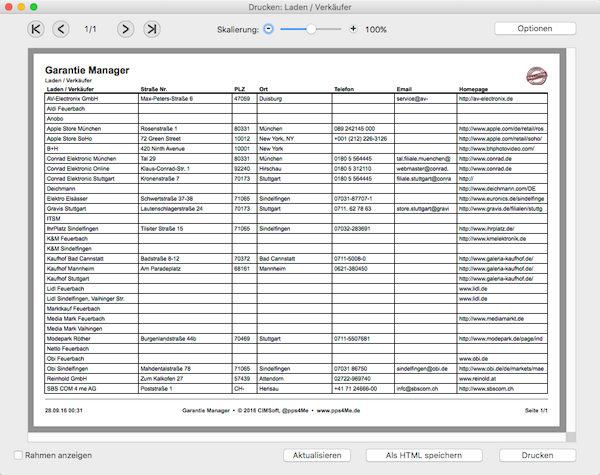Select the Media Mark Feuerbach cell

coord(91,318)
